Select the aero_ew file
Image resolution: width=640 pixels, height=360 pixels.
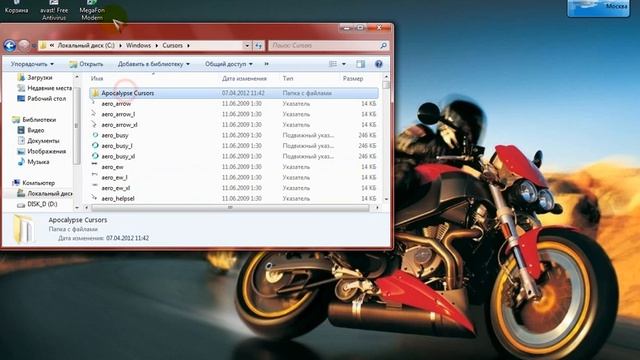tap(233, 167)
